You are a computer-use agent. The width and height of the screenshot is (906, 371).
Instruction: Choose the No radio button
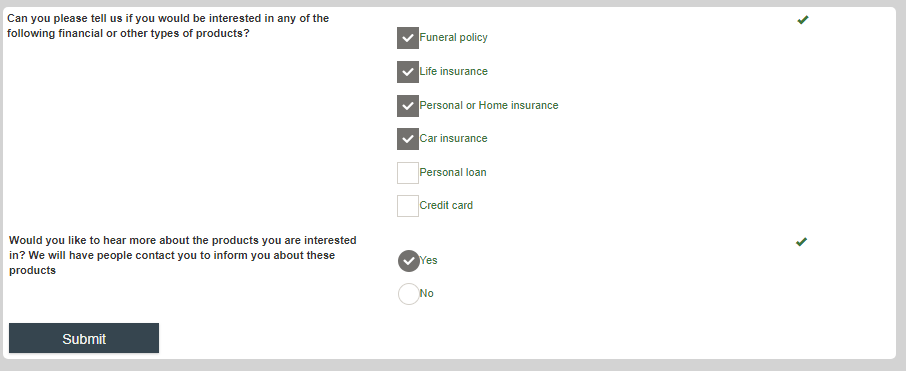pos(409,294)
